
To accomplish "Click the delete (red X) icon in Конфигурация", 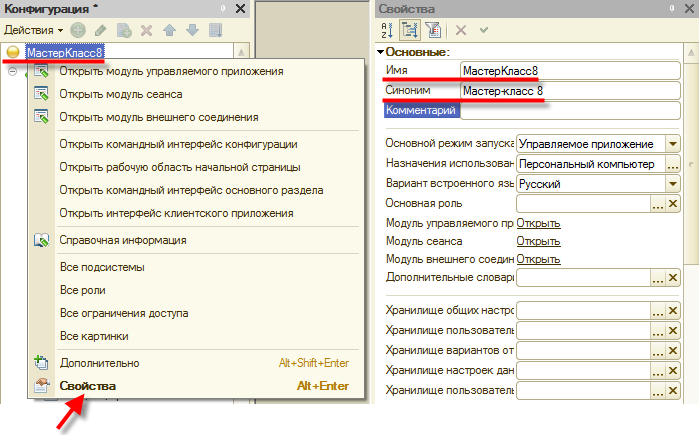I will [x=146, y=31].
